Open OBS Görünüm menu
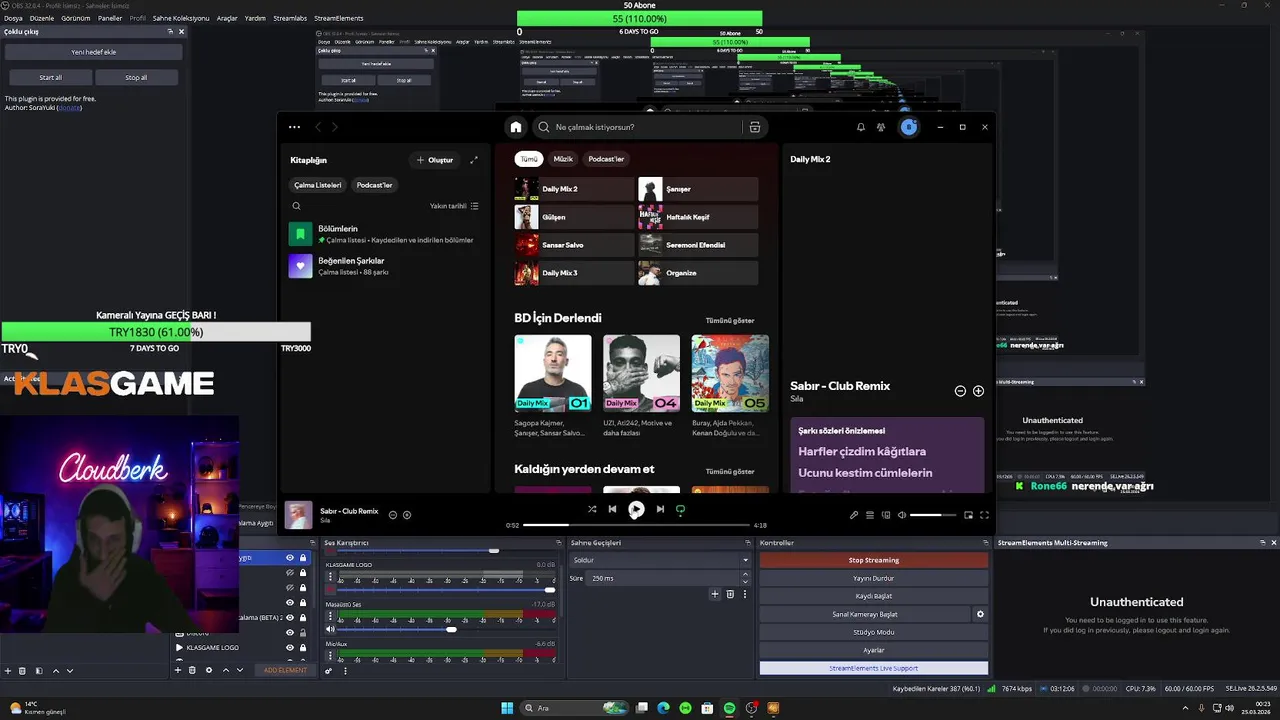1280x720 pixels. click(76, 18)
